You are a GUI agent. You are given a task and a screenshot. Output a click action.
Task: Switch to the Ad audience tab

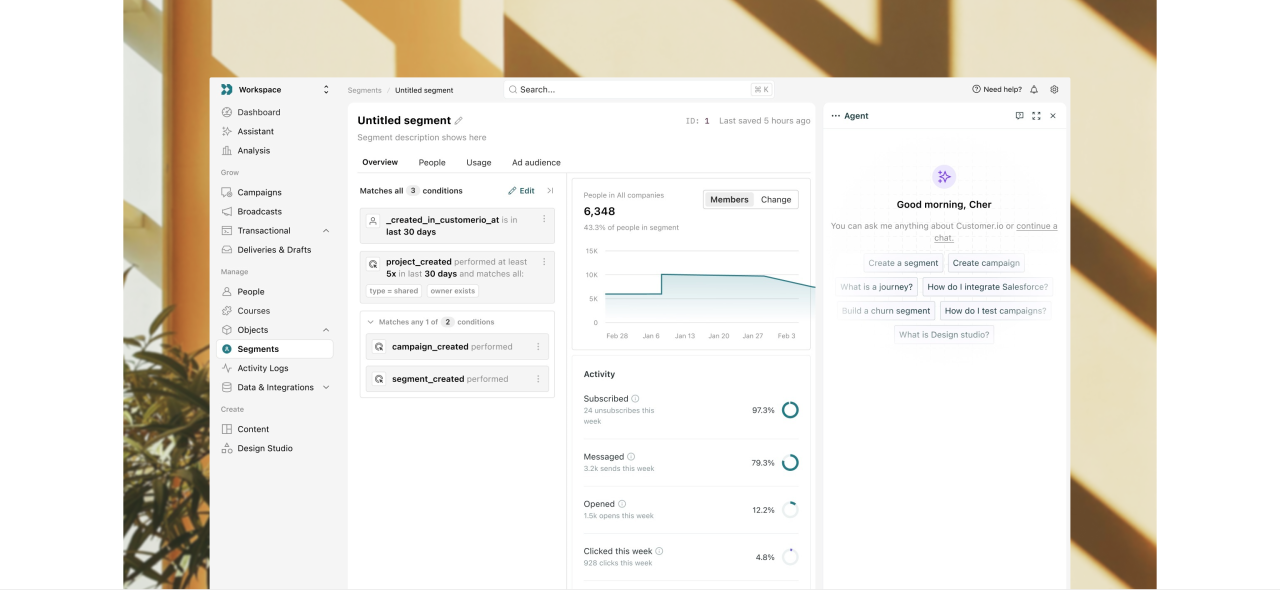click(536, 162)
